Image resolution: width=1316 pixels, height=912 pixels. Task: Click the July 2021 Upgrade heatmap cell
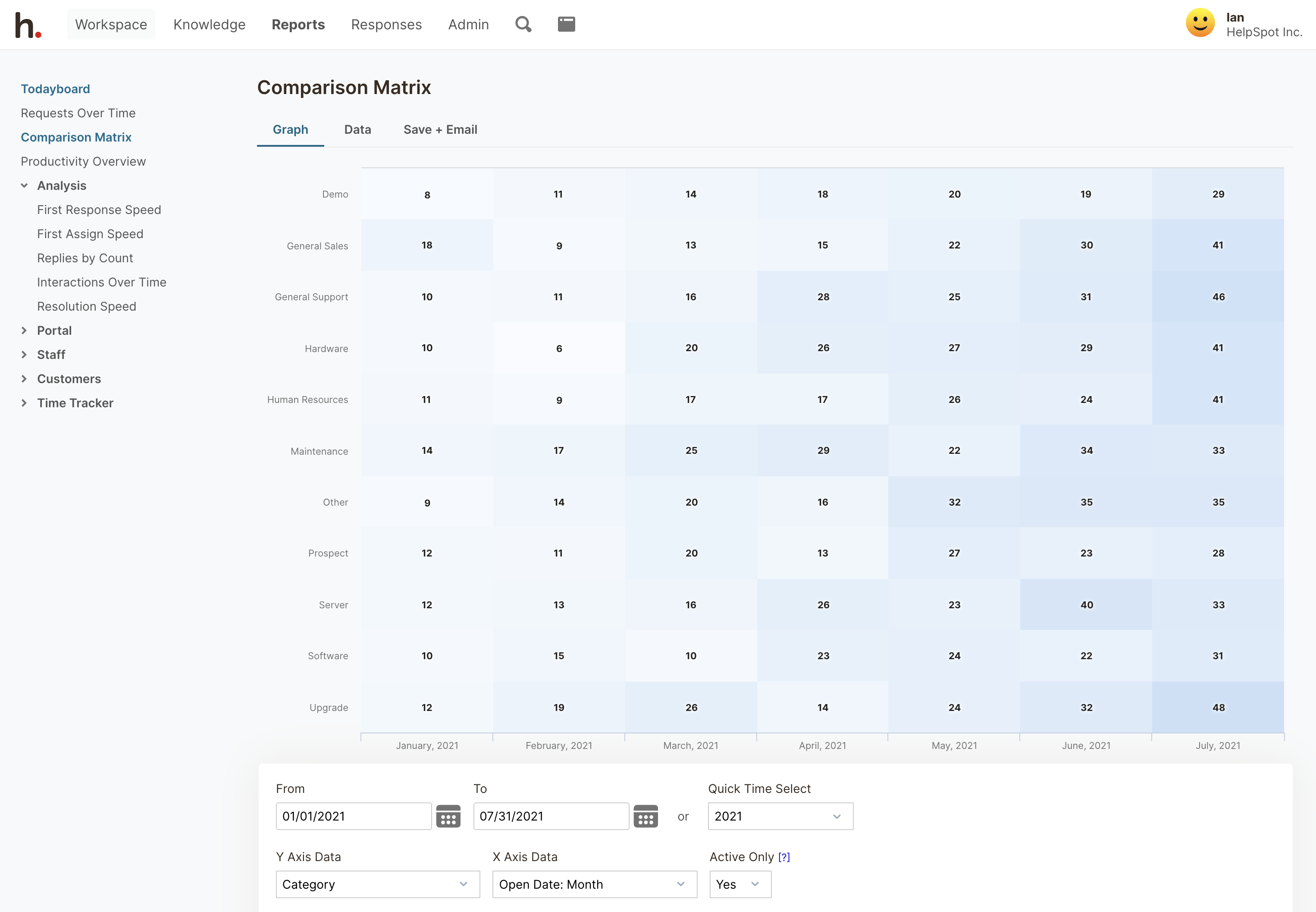[x=1218, y=707]
